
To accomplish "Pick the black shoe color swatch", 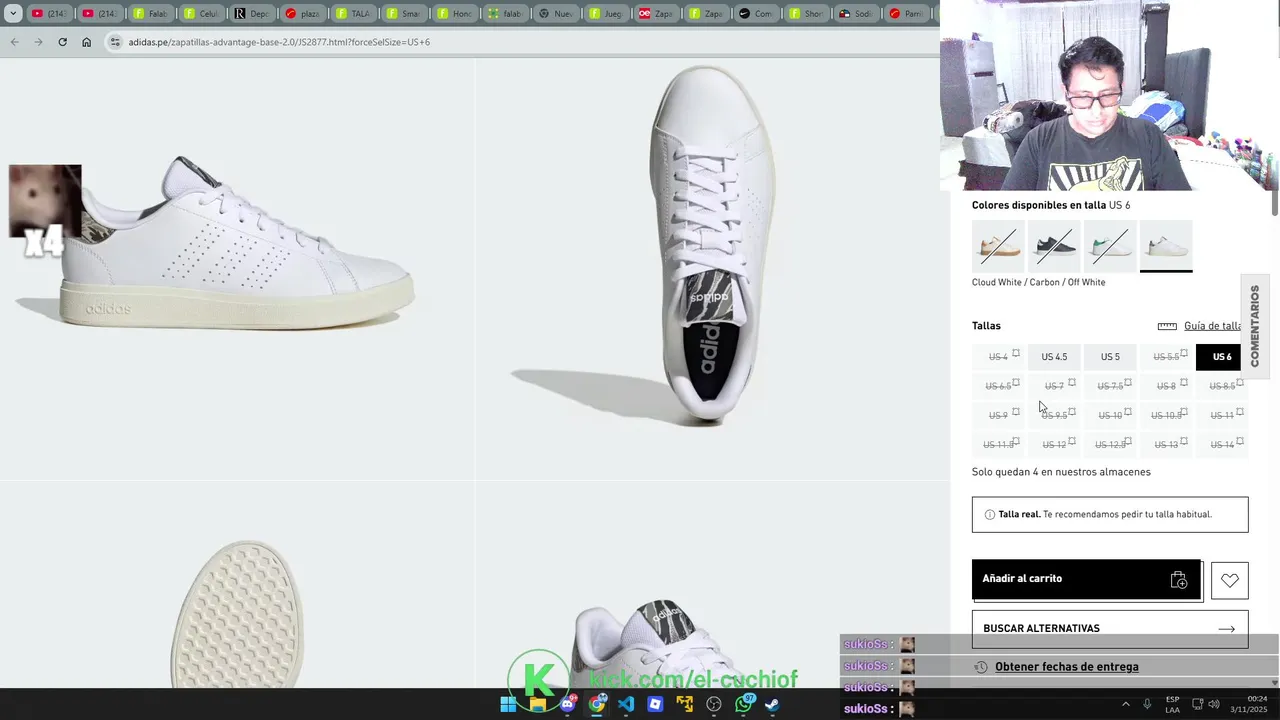I will point(1054,246).
